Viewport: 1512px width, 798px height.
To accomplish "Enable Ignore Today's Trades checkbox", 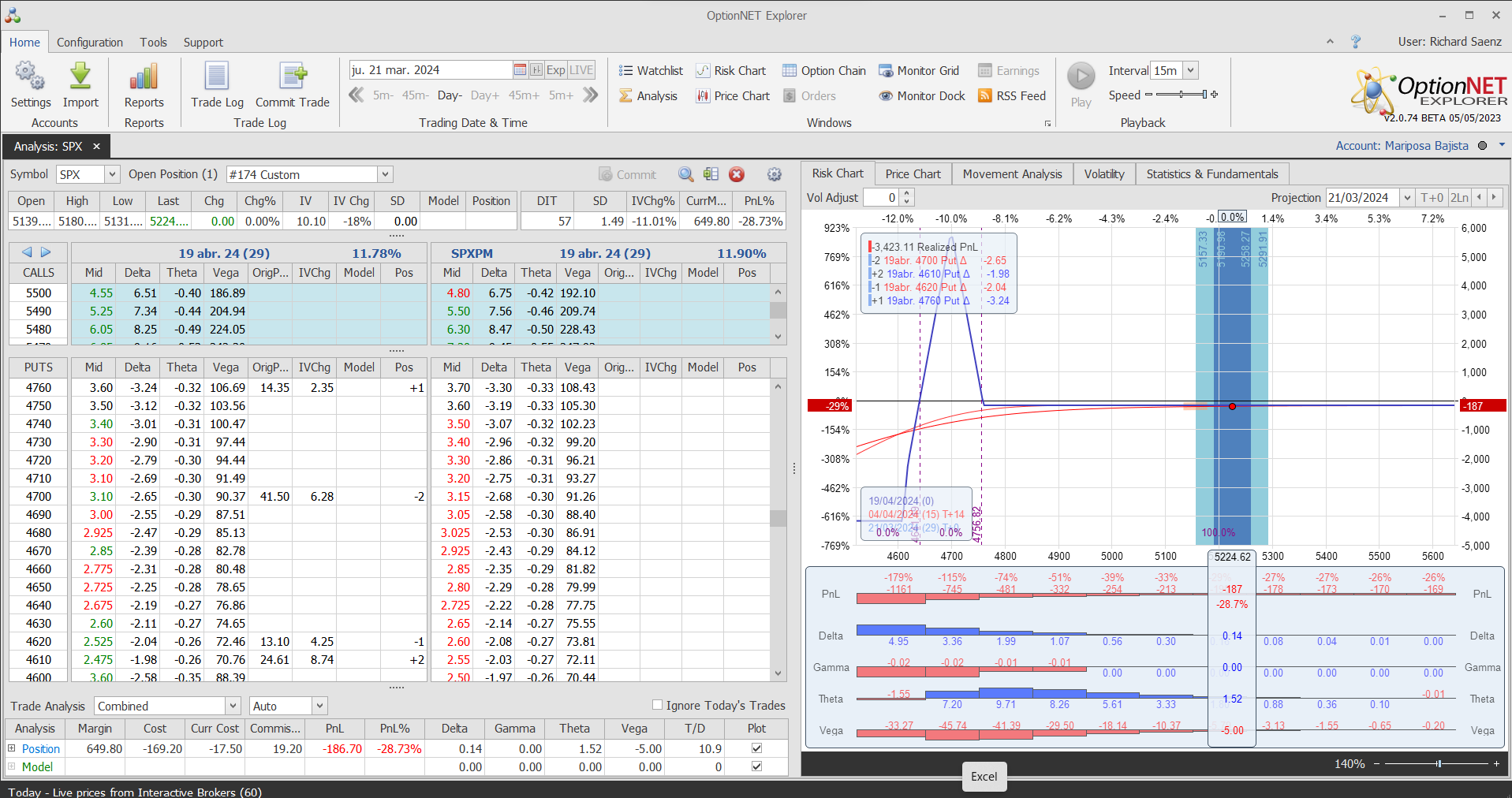I will click(657, 705).
